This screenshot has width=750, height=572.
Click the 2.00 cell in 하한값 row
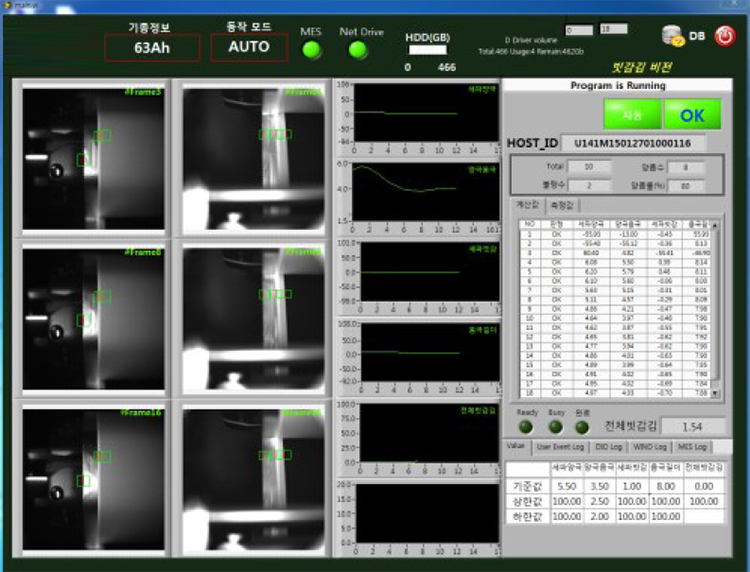599,516
